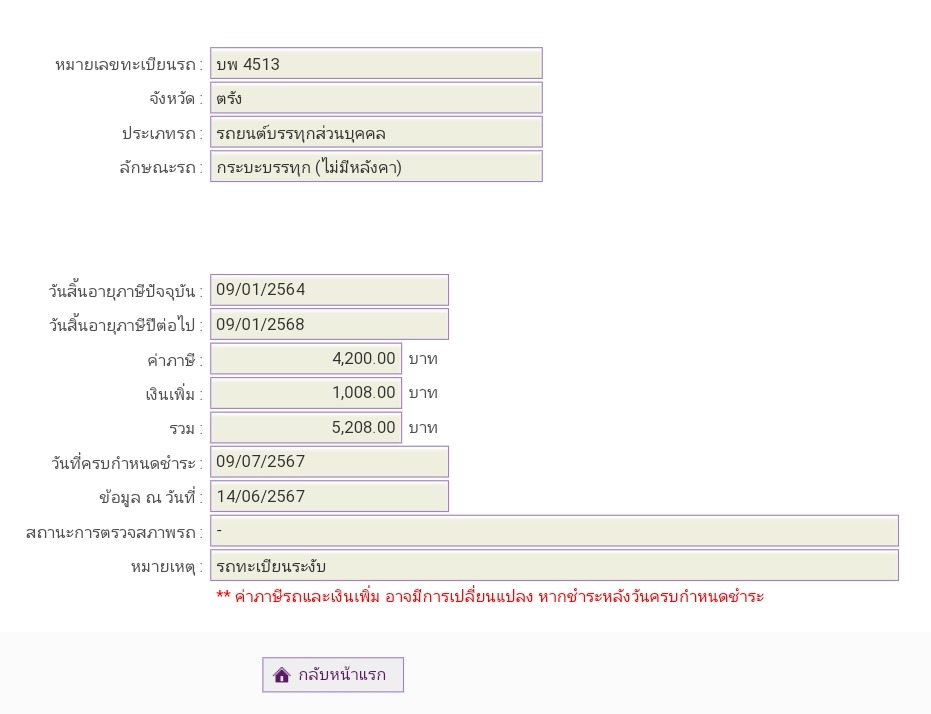Screen dimensions: 931x714
Task: Click the label หมายเลขทะเบียนรถ
Action: 129,65
